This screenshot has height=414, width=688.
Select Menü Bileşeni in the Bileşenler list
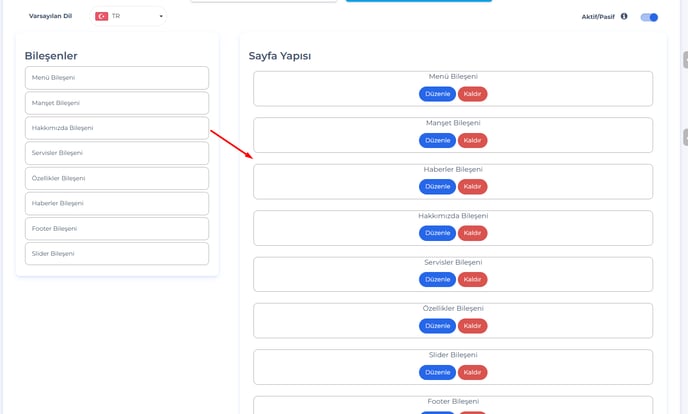click(x=116, y=78)
